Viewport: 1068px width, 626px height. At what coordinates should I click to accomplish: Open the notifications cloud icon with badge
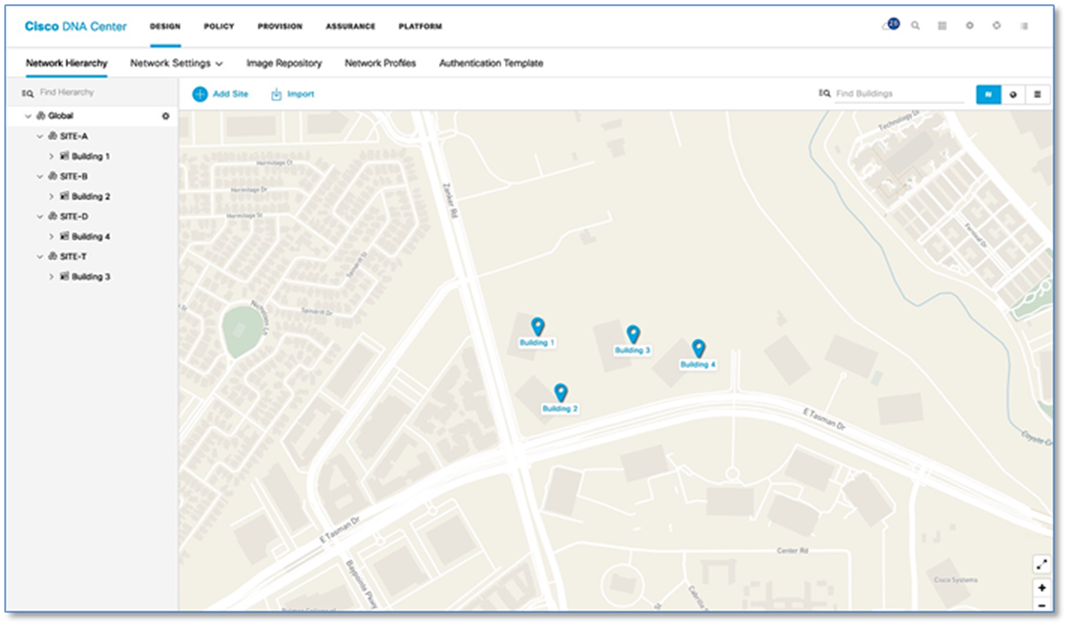890,25
